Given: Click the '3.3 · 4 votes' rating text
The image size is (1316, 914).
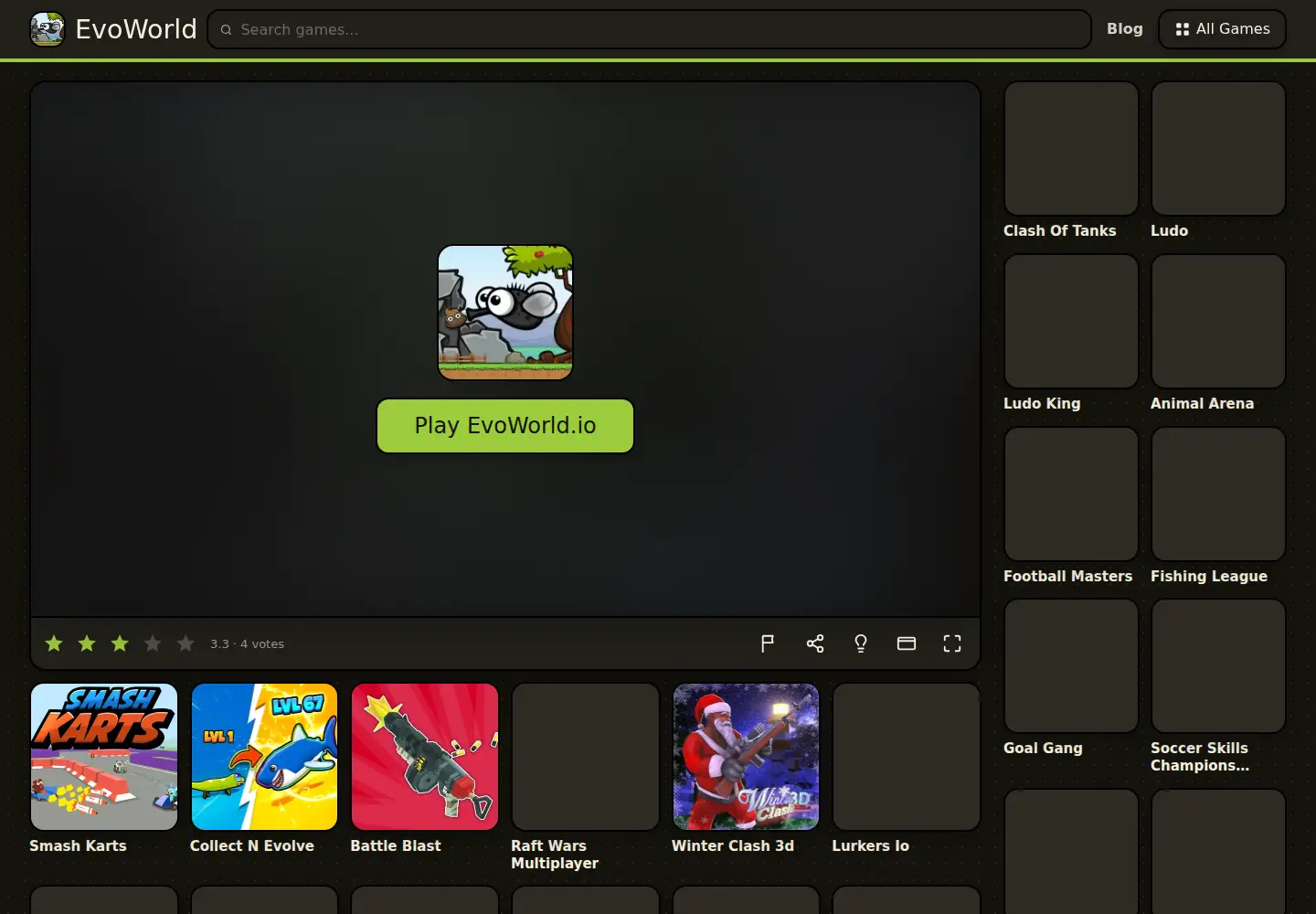Looking at the screenshot, I should (x=247, y=644).
